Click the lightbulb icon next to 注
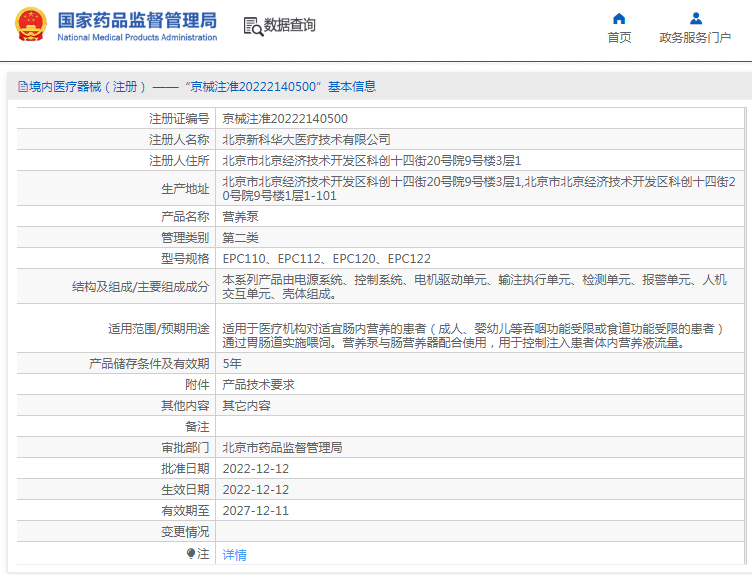 pos(191,554)
